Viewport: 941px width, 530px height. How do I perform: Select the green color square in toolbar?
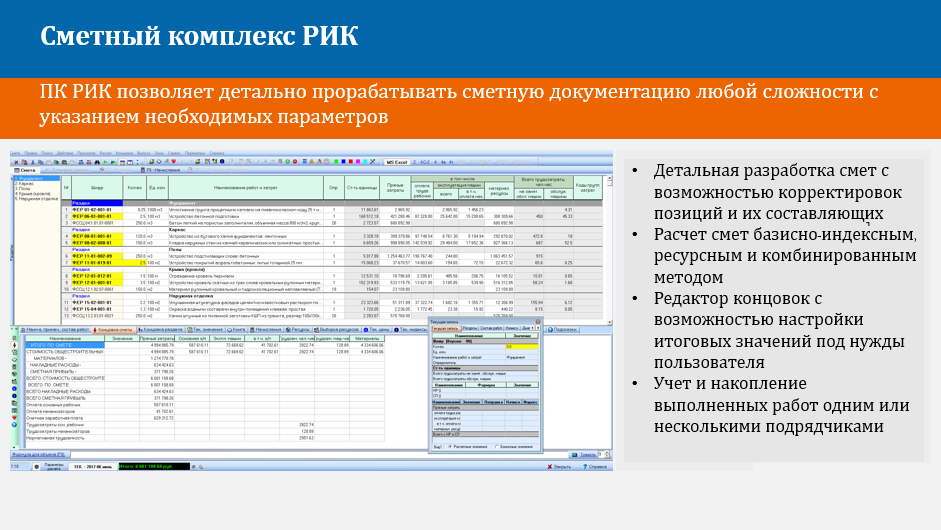(x=336, y=161)
